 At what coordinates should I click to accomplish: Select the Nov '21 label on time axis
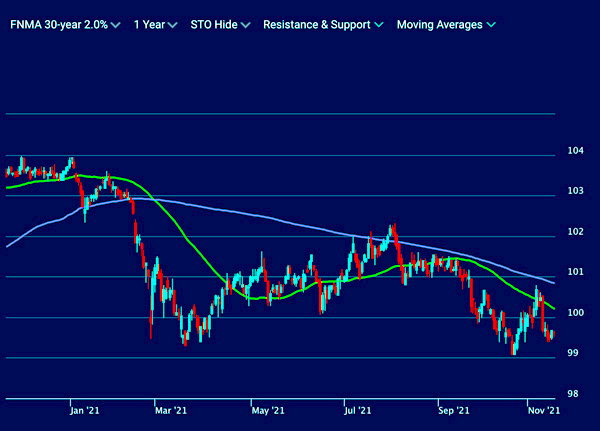coord(543,410)
